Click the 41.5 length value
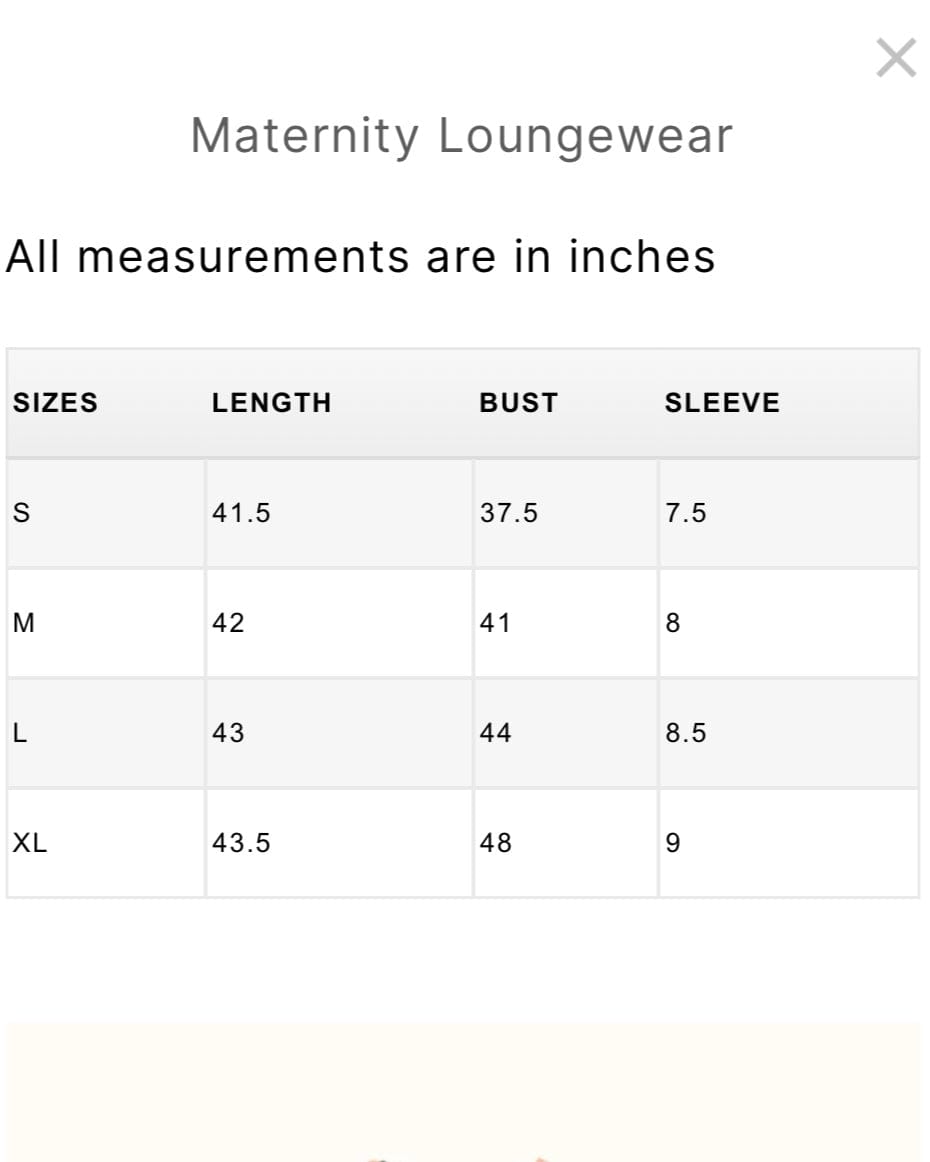 coord(241,513)
